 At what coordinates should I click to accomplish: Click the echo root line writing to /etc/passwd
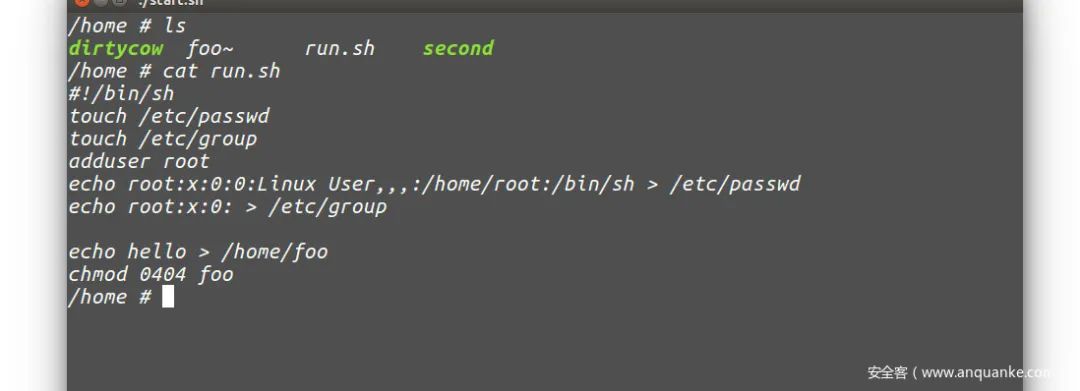[434, 184]
